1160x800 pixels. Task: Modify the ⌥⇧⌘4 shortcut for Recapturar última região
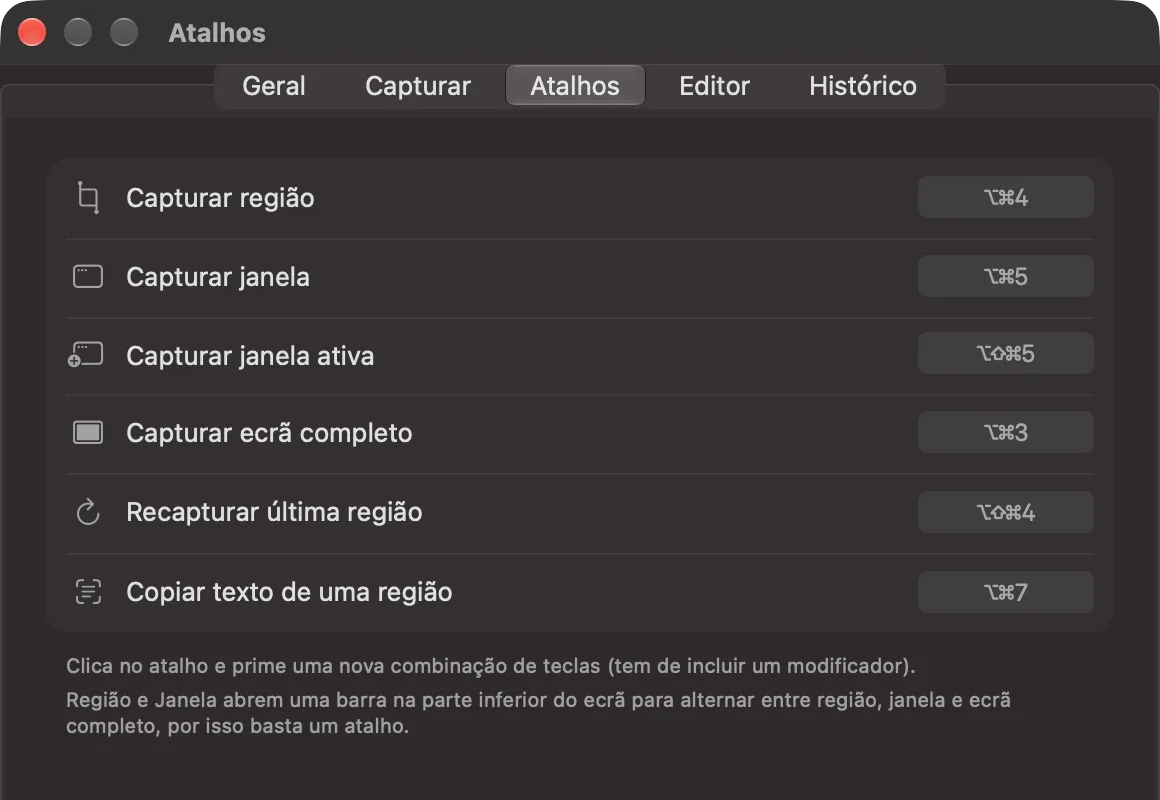[x=1005, y=512]
